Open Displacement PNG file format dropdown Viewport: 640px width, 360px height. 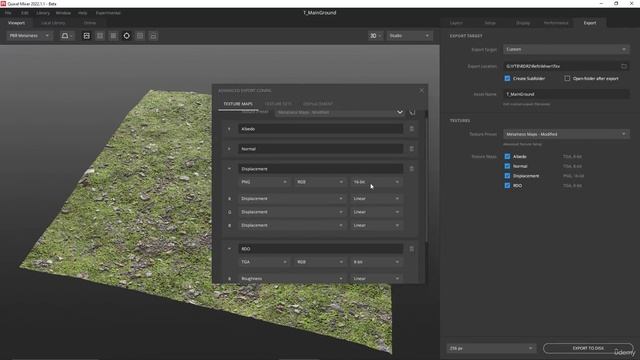tap(264, 182)
